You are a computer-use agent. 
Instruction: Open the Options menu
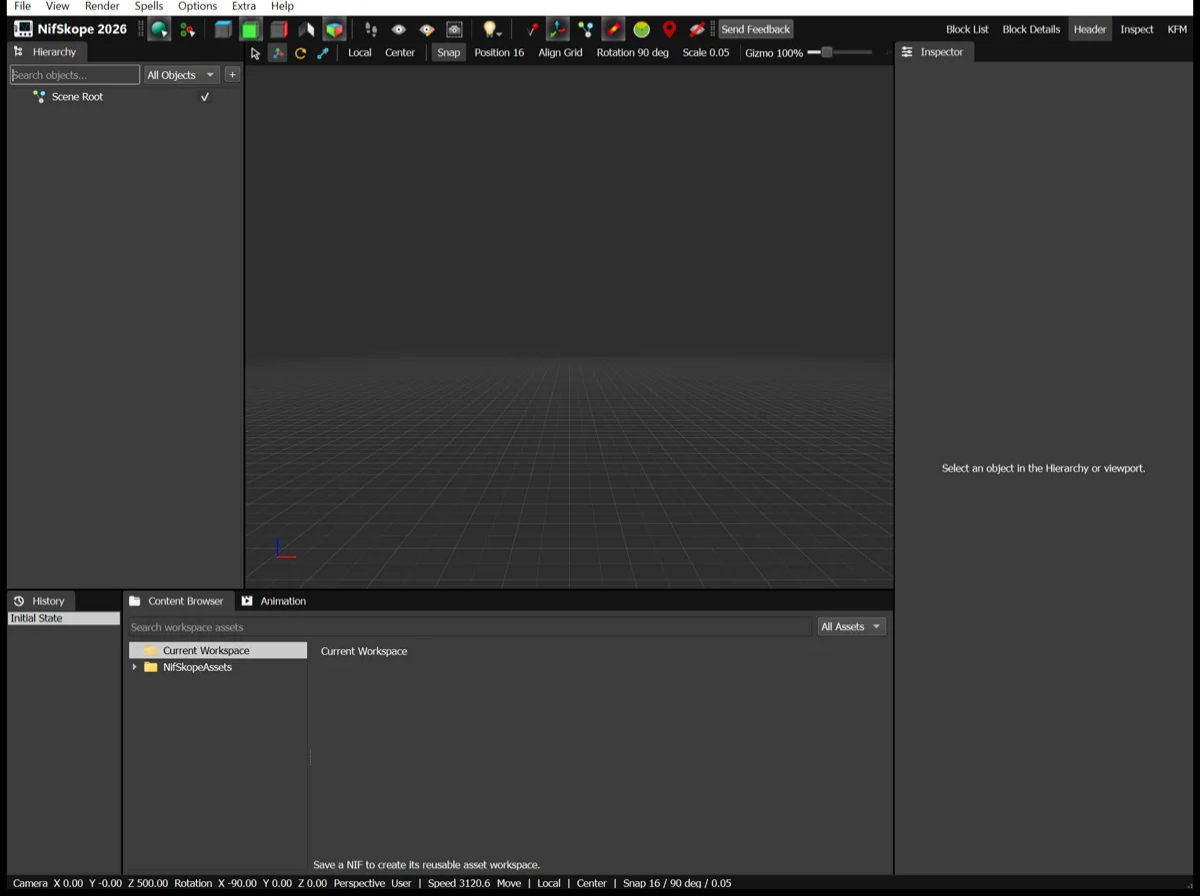coord(197,6)
